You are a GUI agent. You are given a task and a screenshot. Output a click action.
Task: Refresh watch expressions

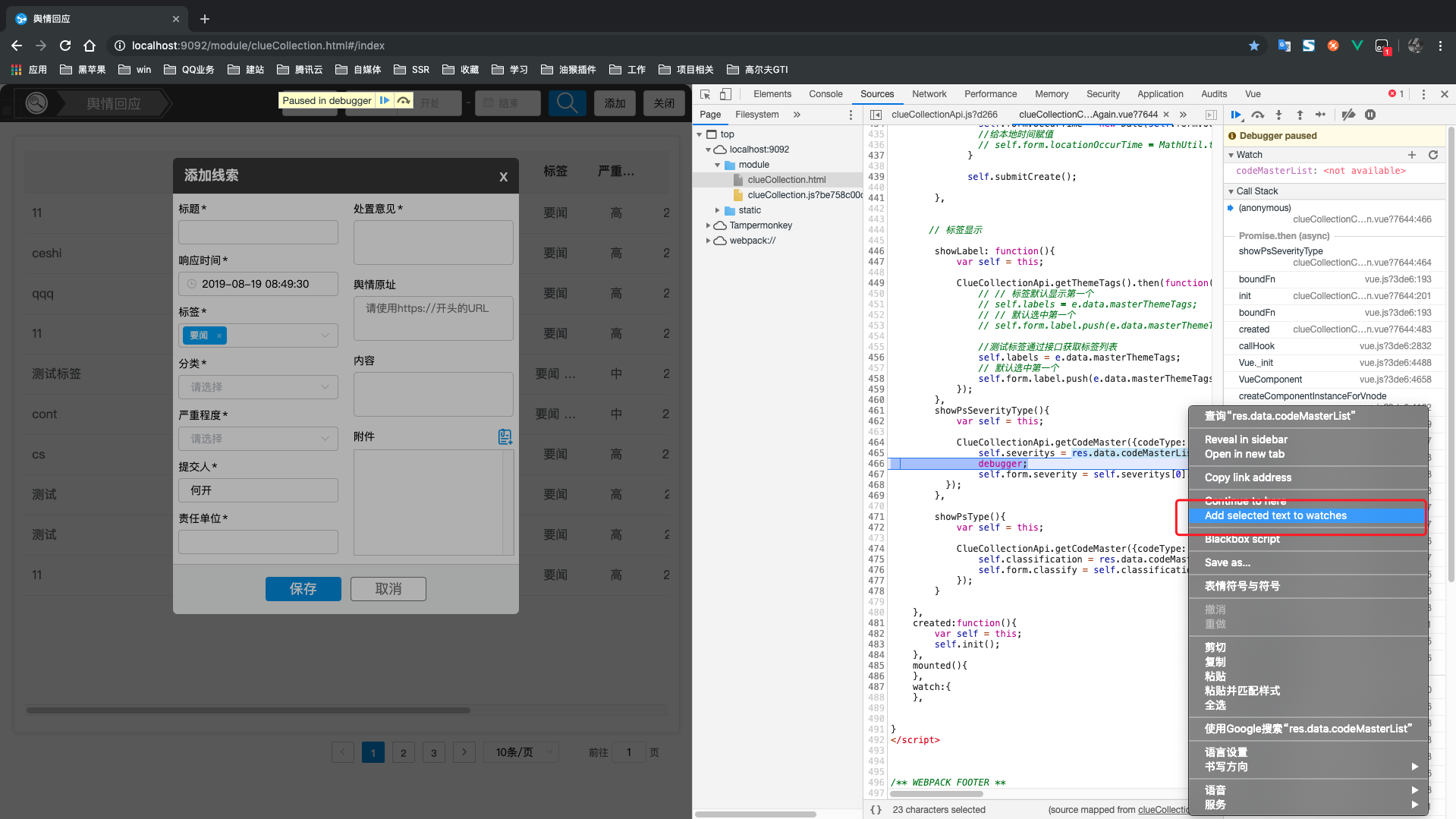point(1433,155)
